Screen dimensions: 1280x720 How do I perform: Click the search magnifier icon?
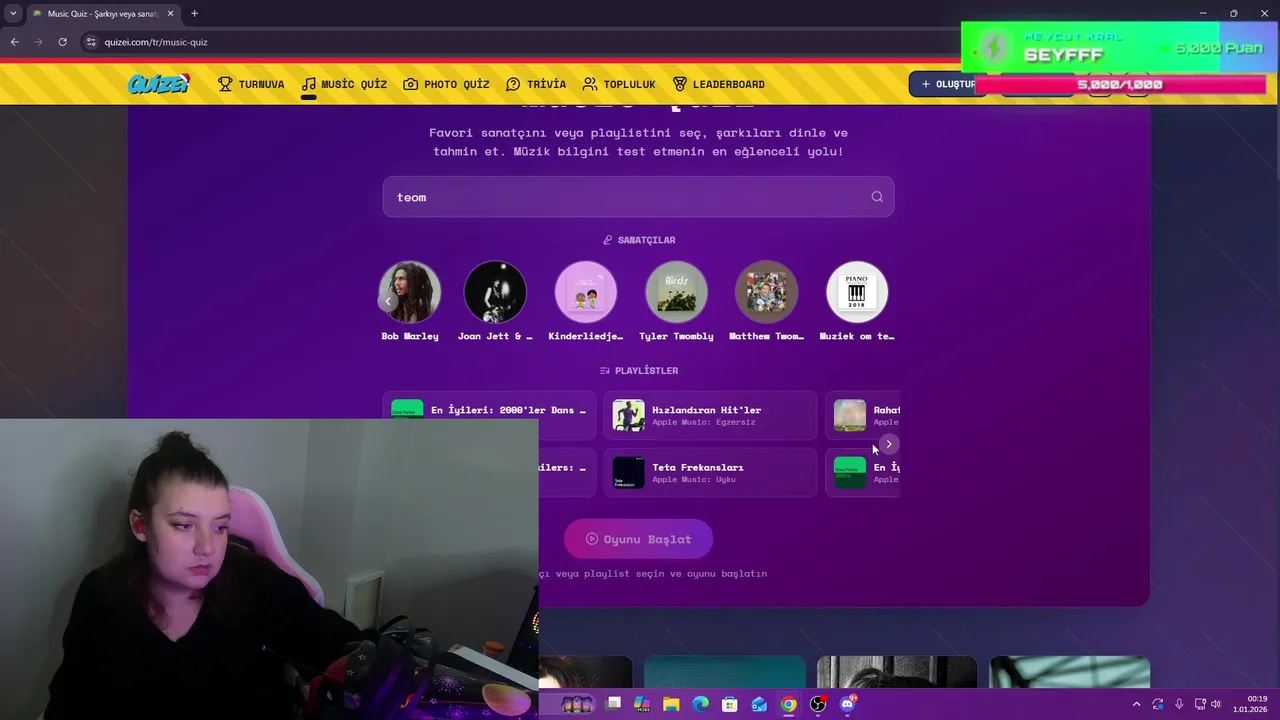(x=877, y=197)
